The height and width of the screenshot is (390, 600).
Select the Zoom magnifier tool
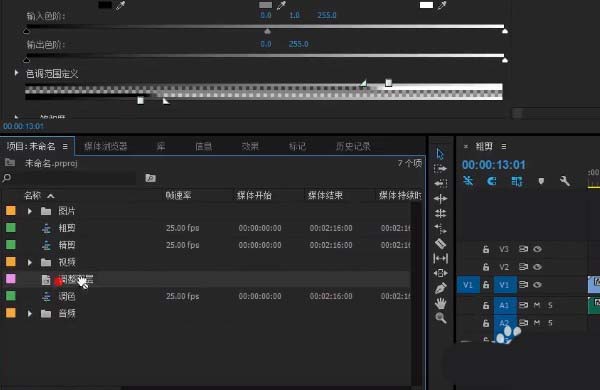coord(440,318)
